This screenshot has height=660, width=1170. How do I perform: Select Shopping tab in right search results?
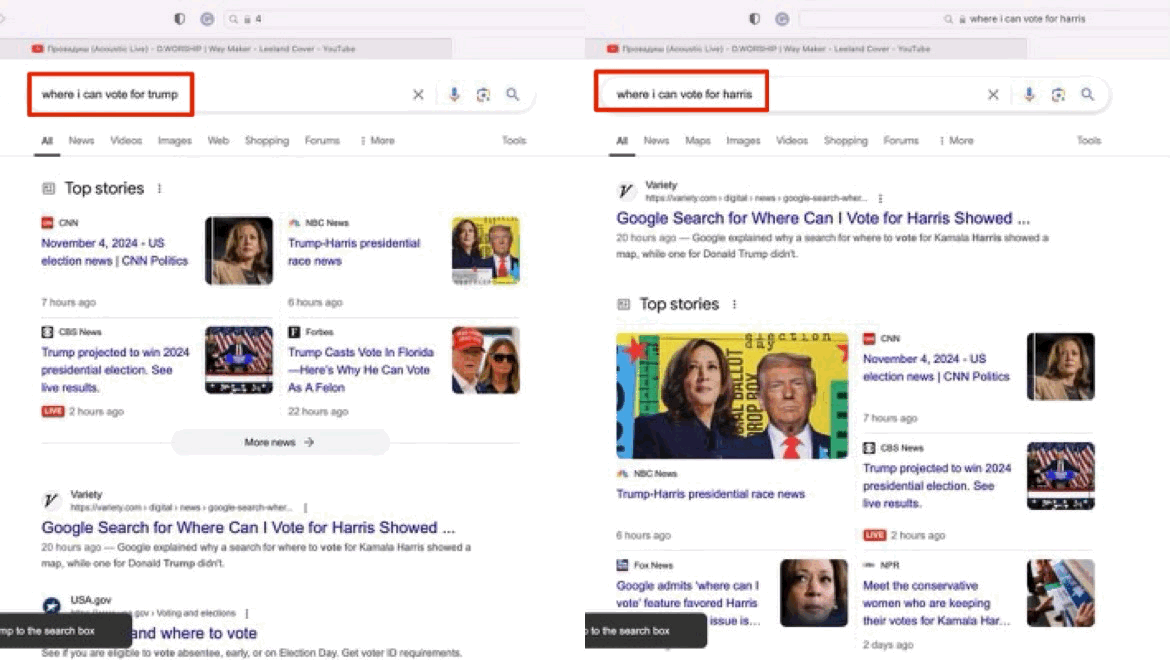click(846, 140)
